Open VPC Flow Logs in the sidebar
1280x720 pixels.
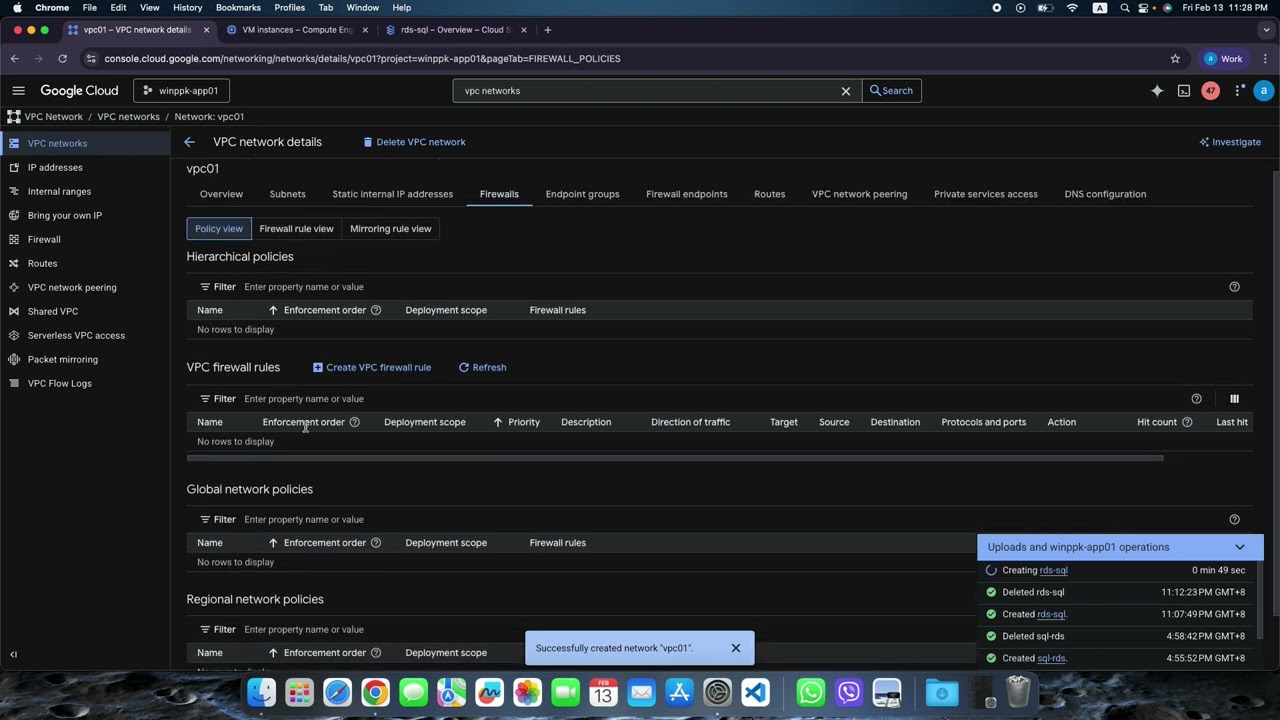coord(85,384)
